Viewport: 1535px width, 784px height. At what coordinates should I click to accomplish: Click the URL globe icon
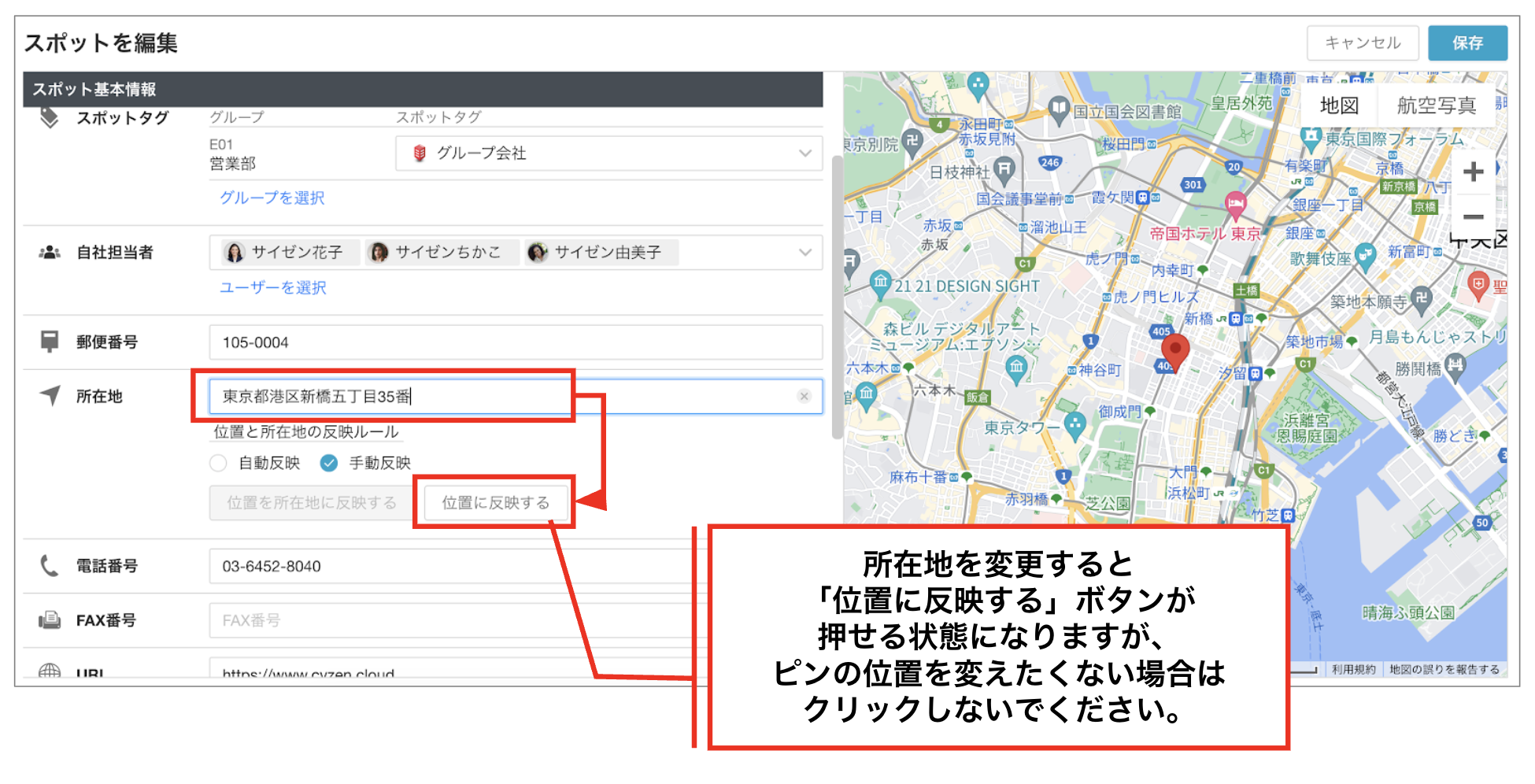pos(50,671)
